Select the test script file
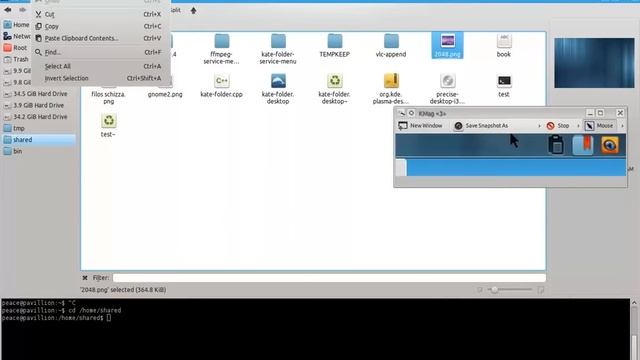640x360 pixels. (x=504, y=81)
